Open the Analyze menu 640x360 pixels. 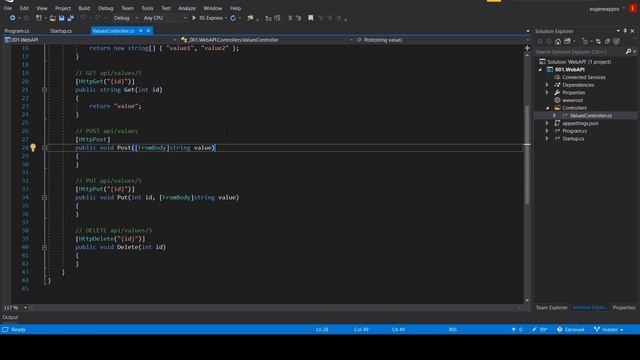(187, 8)
